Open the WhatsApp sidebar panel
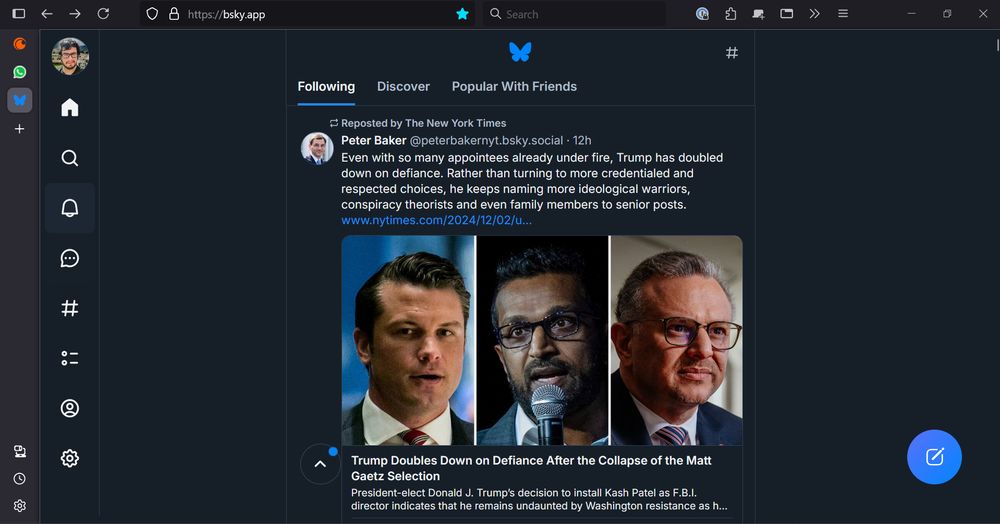Image resolution: width=1000 pixels, height=524 pixels. [x=19, y=72]
